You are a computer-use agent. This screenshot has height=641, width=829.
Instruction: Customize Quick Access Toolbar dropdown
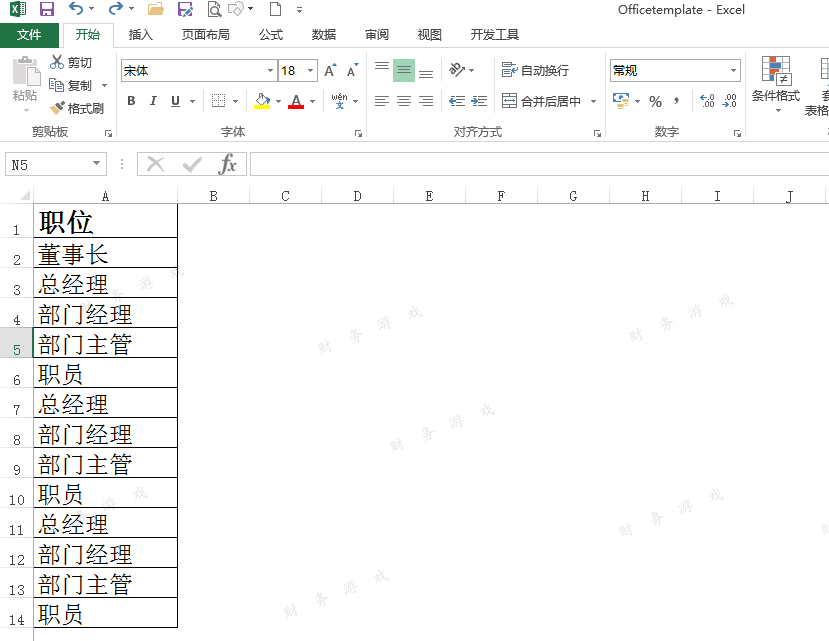tap(299, 10)
